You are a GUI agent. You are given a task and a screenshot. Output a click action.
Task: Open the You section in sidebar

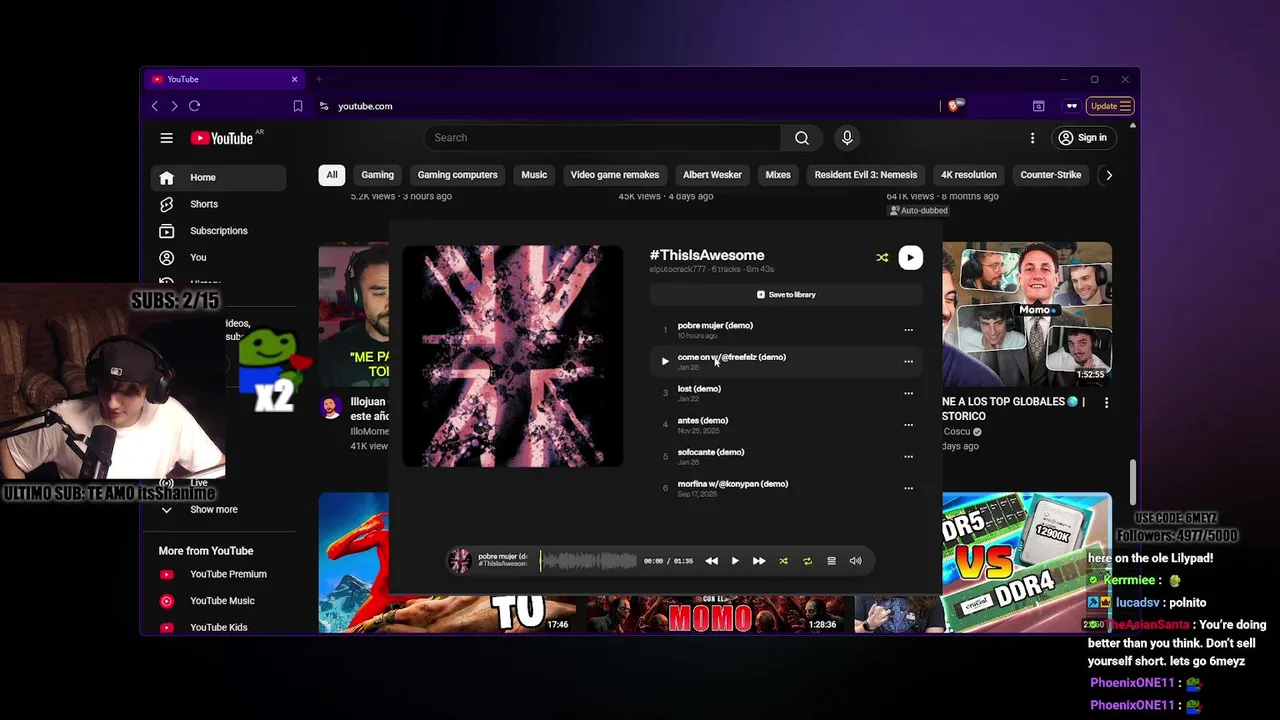point(218,257)
